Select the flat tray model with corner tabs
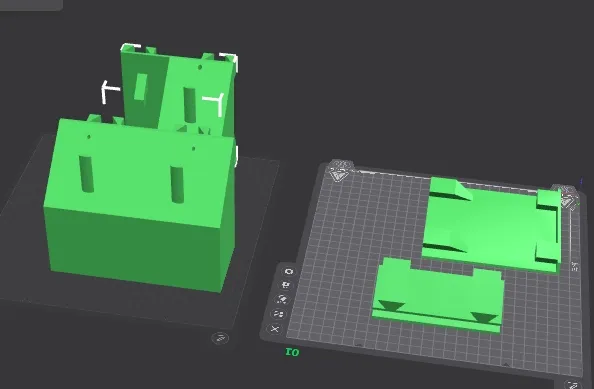 tap(492, 224)
